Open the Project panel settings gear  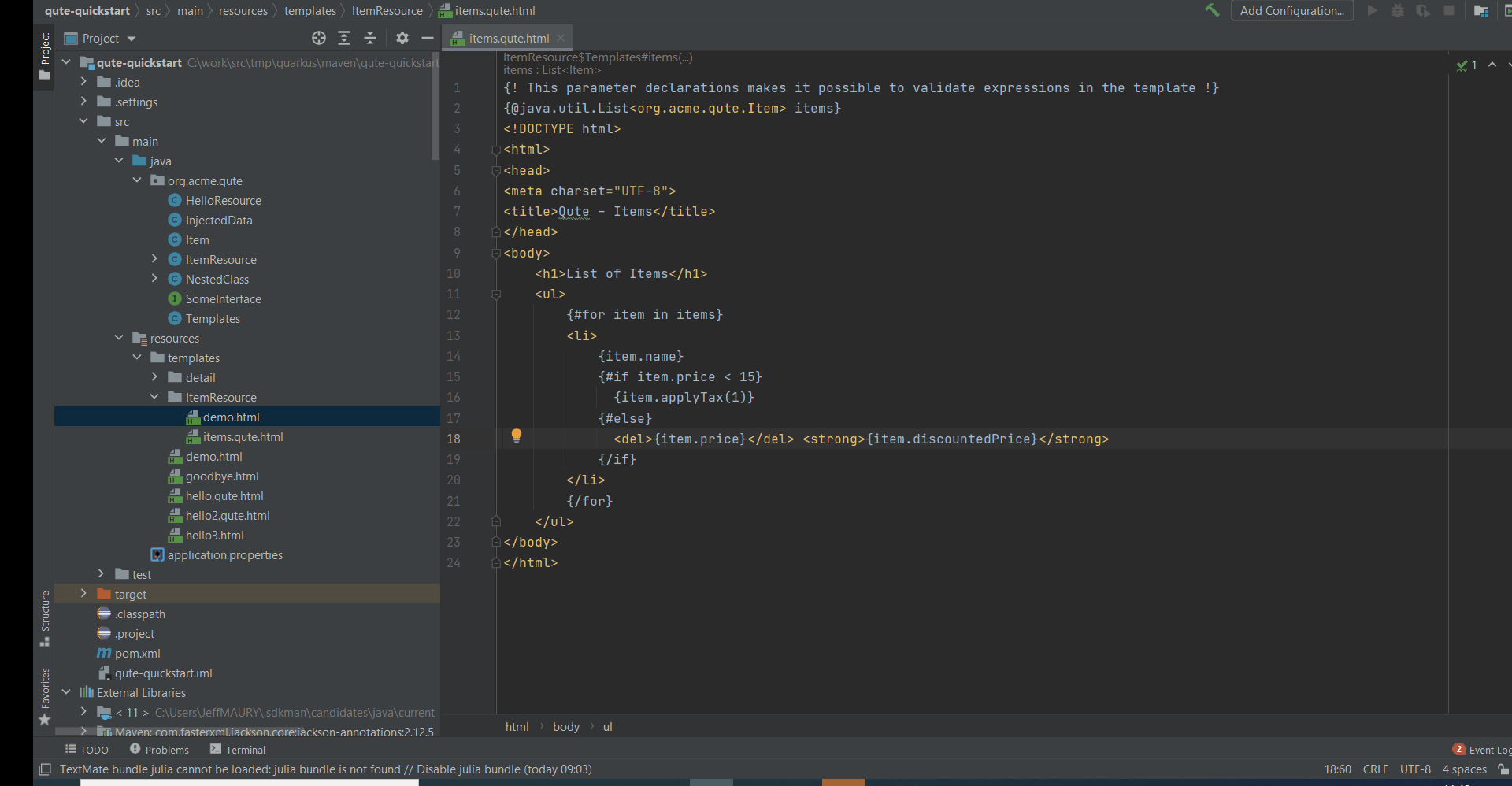pos(402,38)
